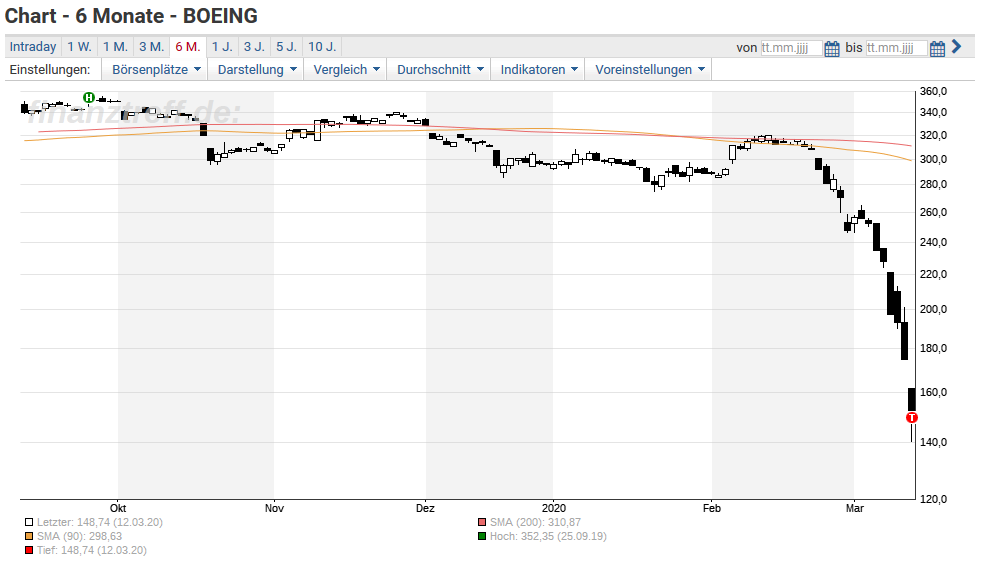Click the 'Einstellungen:' label

coord(50,70)
